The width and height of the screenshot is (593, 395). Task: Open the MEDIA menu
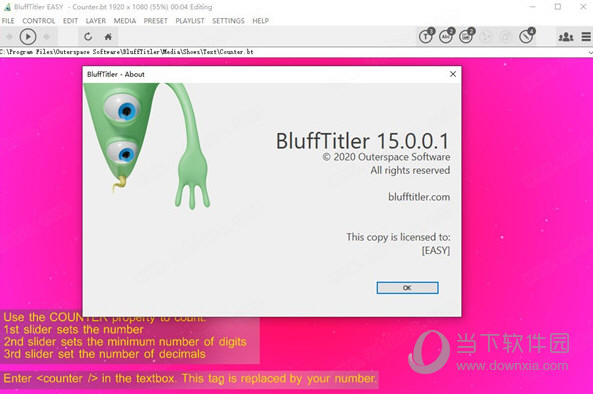coord(125,21)
